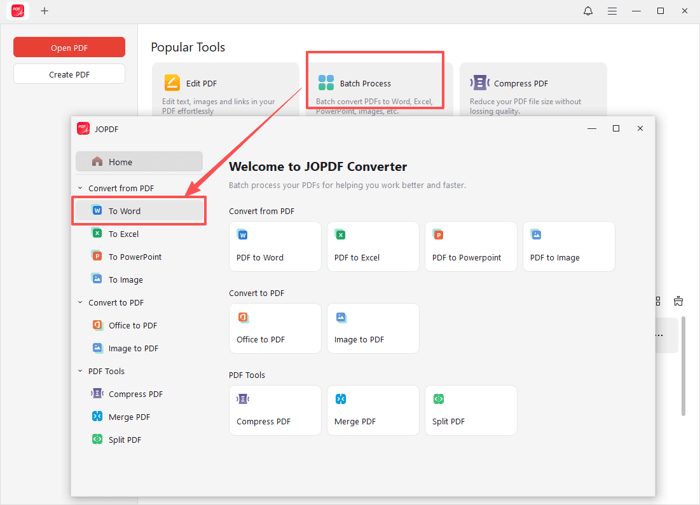Click the three-dots more button at right edge

659,335
